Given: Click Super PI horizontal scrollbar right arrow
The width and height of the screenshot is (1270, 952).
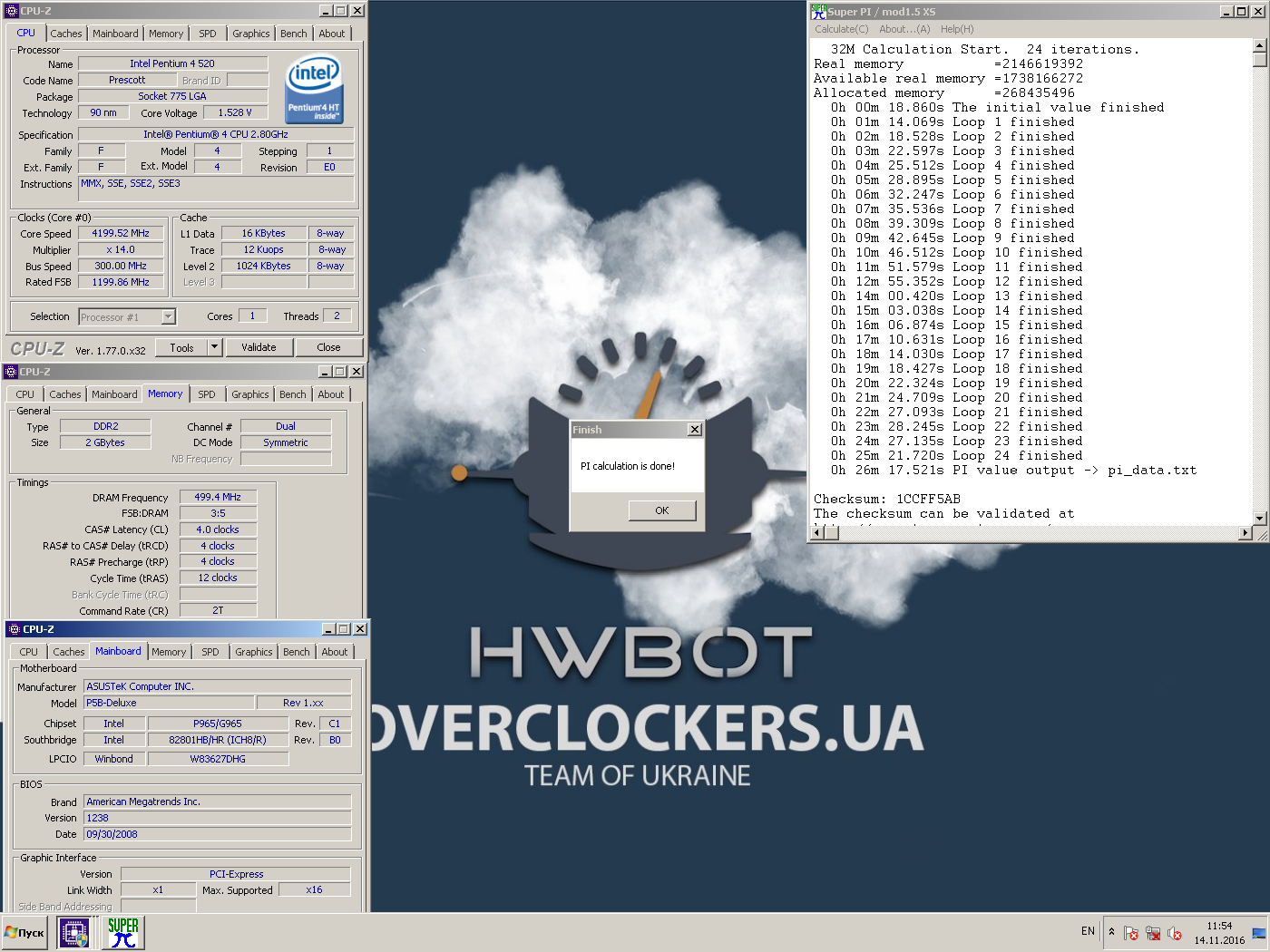Looking at the screenshot, I should click(x=1245, y=533).
